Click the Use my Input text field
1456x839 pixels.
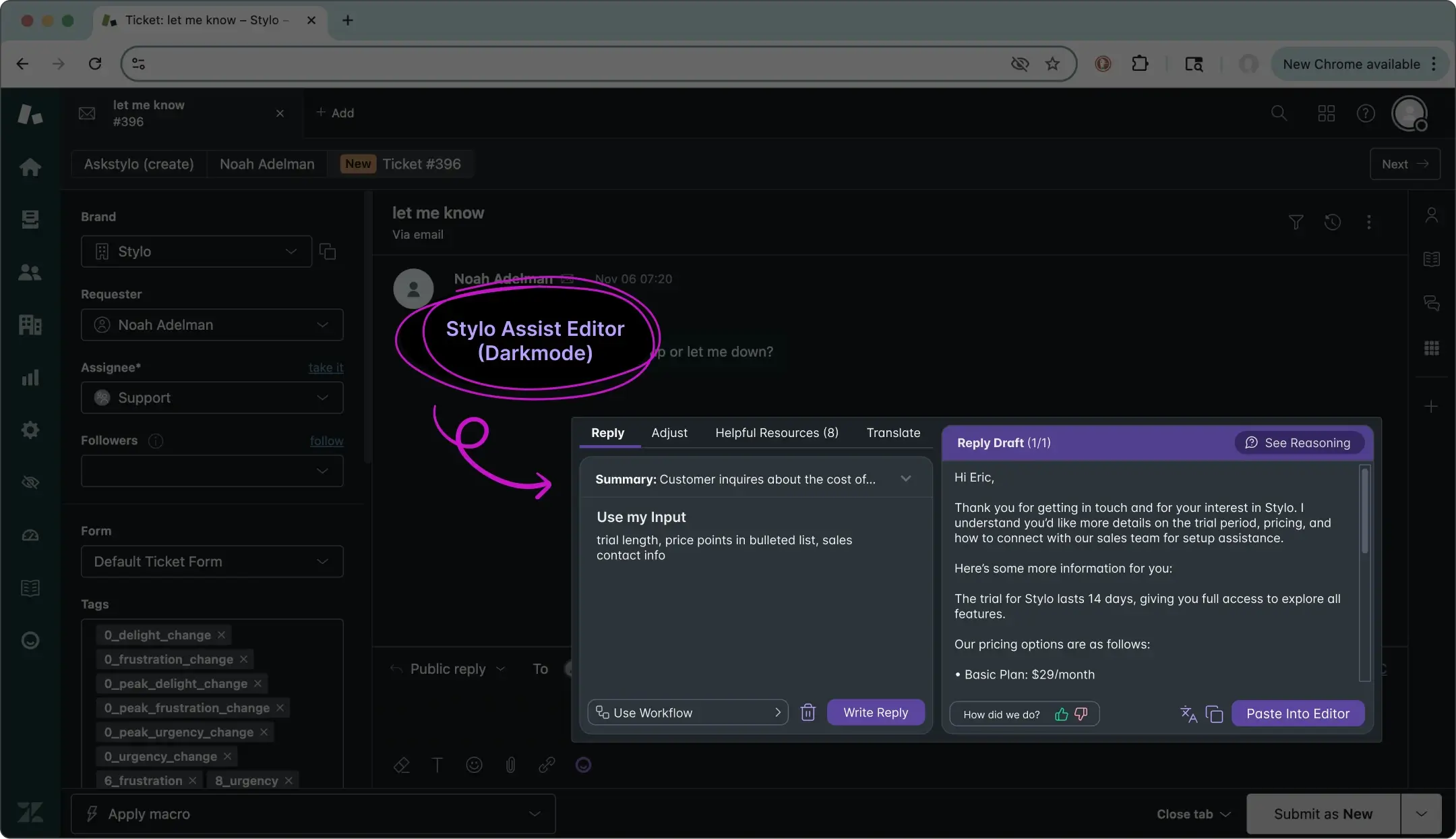(755, 600)
